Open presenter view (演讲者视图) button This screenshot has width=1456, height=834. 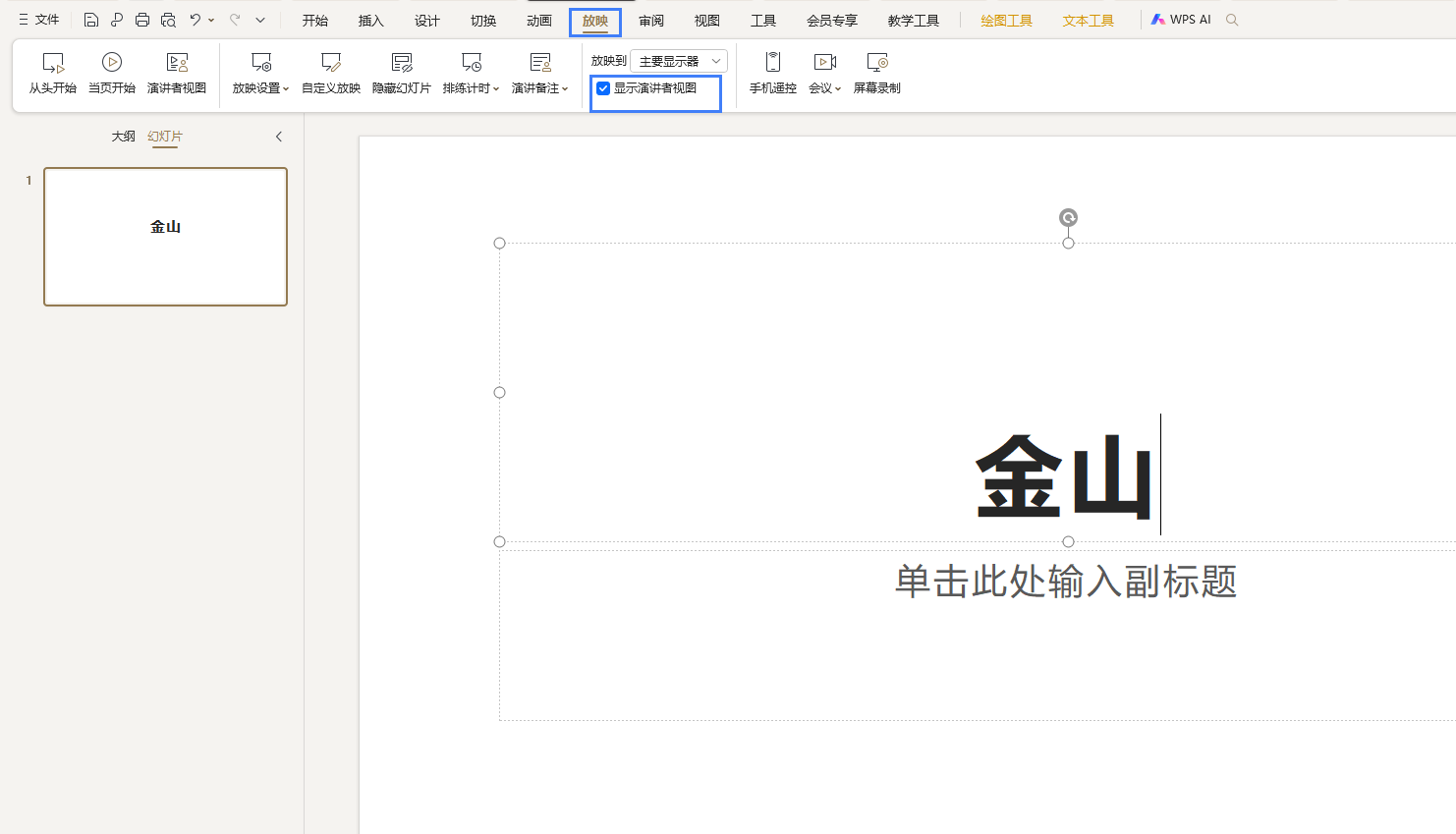tap(177, 74)
